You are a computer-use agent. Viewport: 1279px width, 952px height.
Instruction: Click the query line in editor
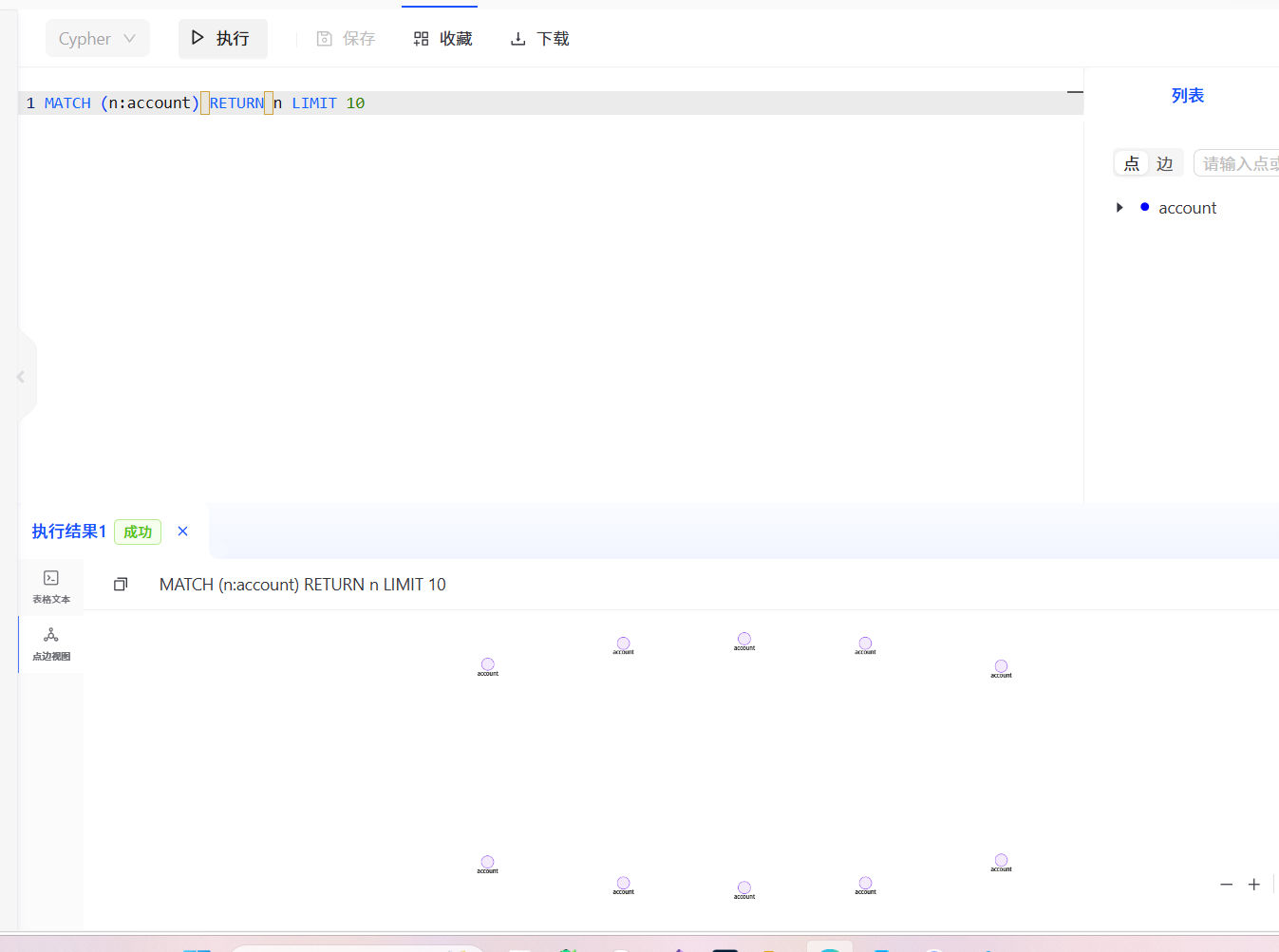click(x=551, y=103)
